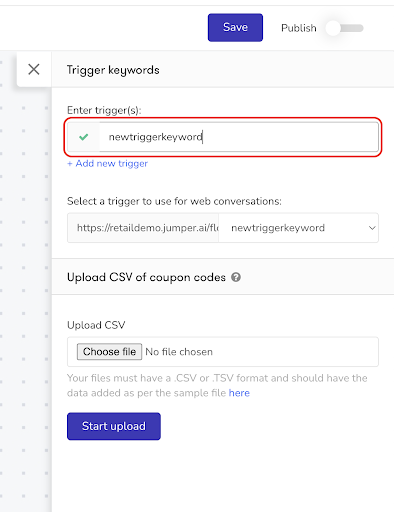Click the Publish label text
Viewport: 394px width, 512px height.
click(299, 28)
